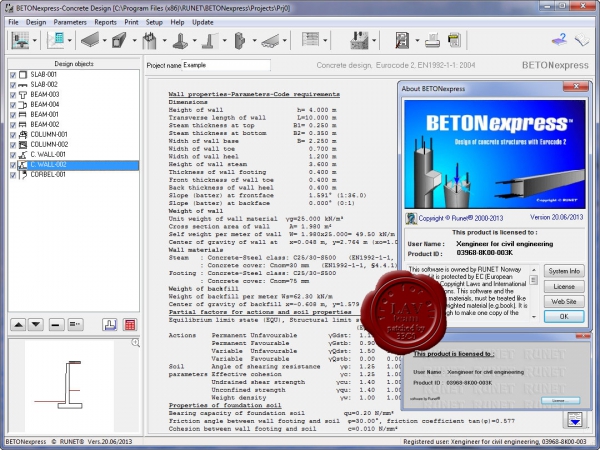
Task: Uncheck the BEAM-004 checkbox
Action: (13, 105)
